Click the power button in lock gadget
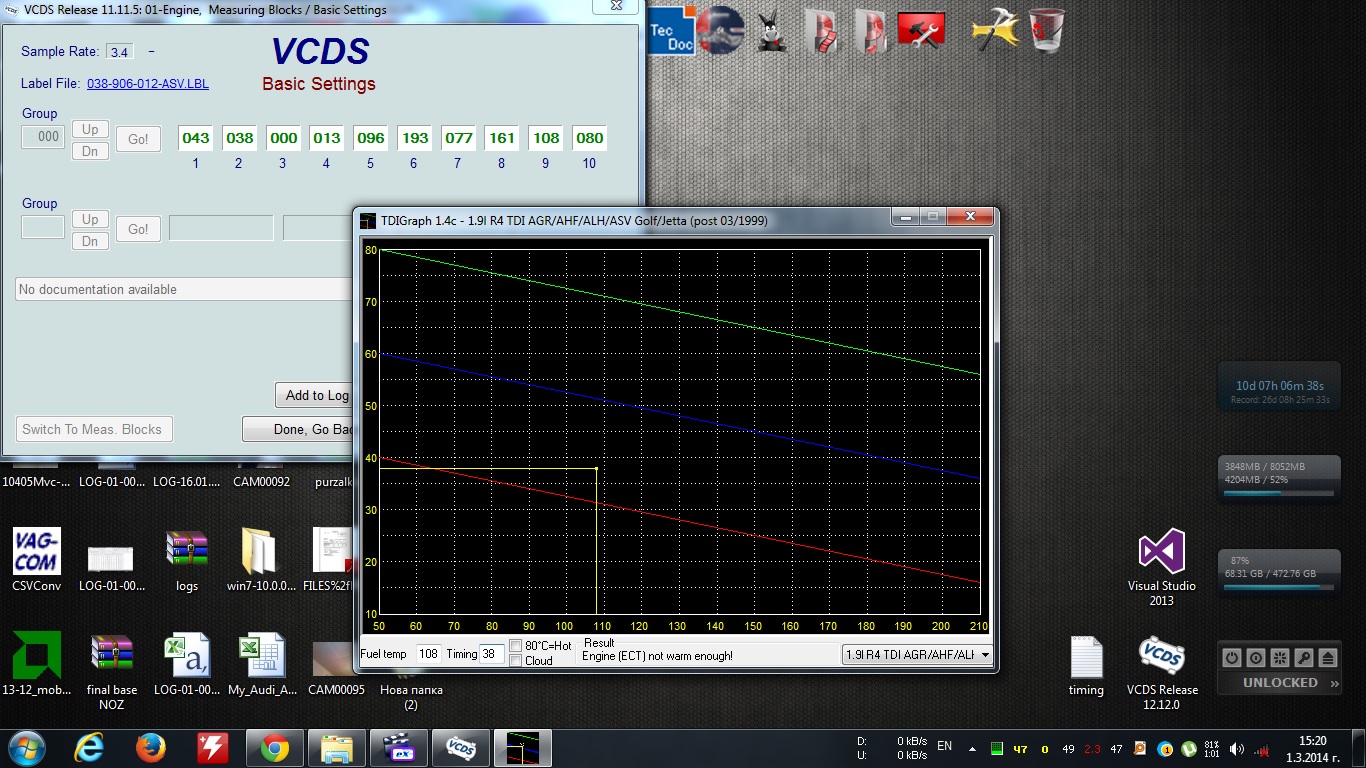 (x=1232, y=657)
